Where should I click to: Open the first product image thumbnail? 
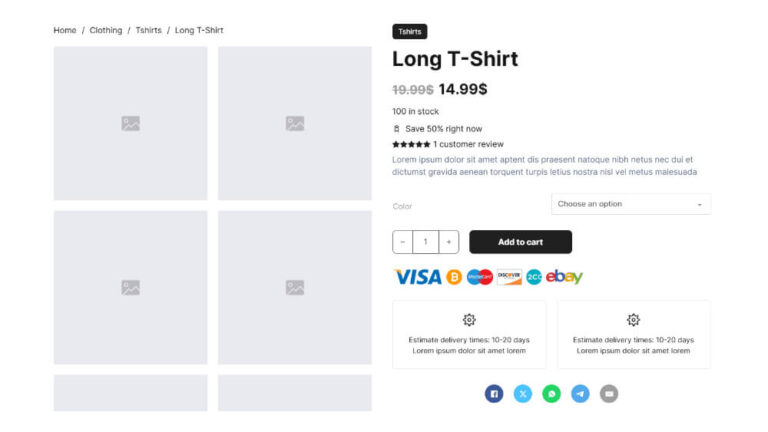(130, 123)
